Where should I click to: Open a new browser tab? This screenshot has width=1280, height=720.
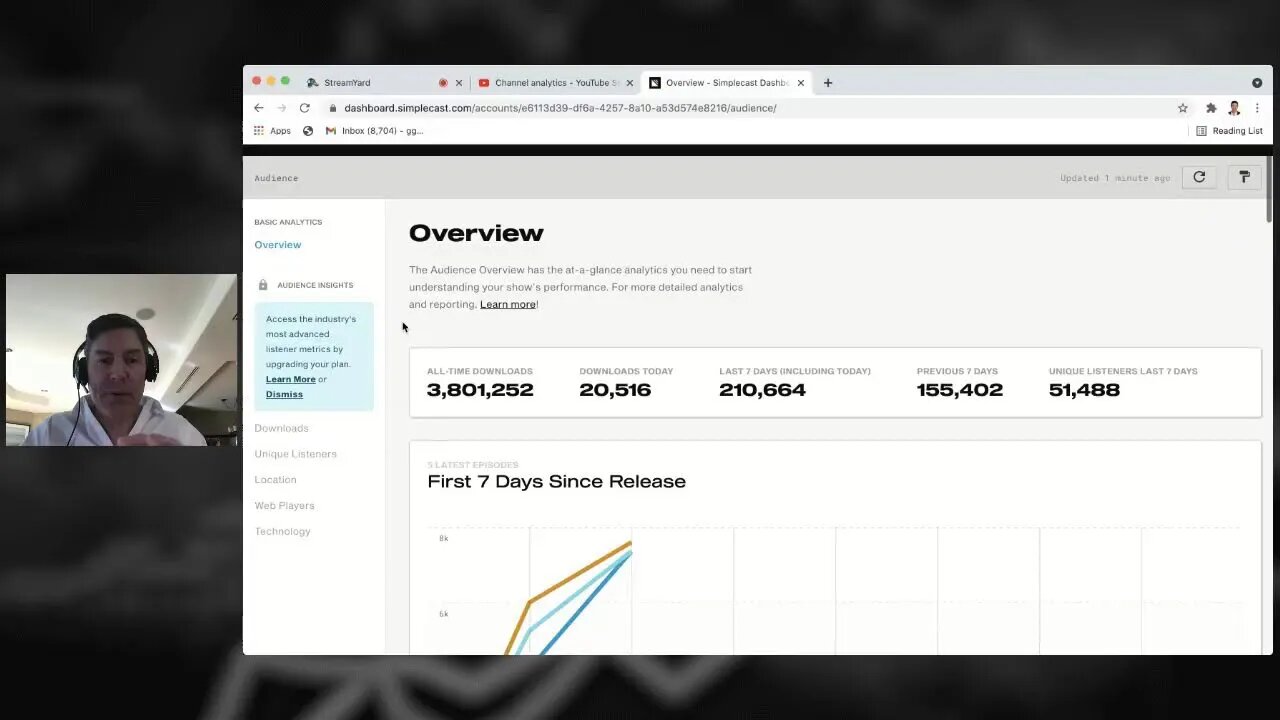click(x=828, y=83)
